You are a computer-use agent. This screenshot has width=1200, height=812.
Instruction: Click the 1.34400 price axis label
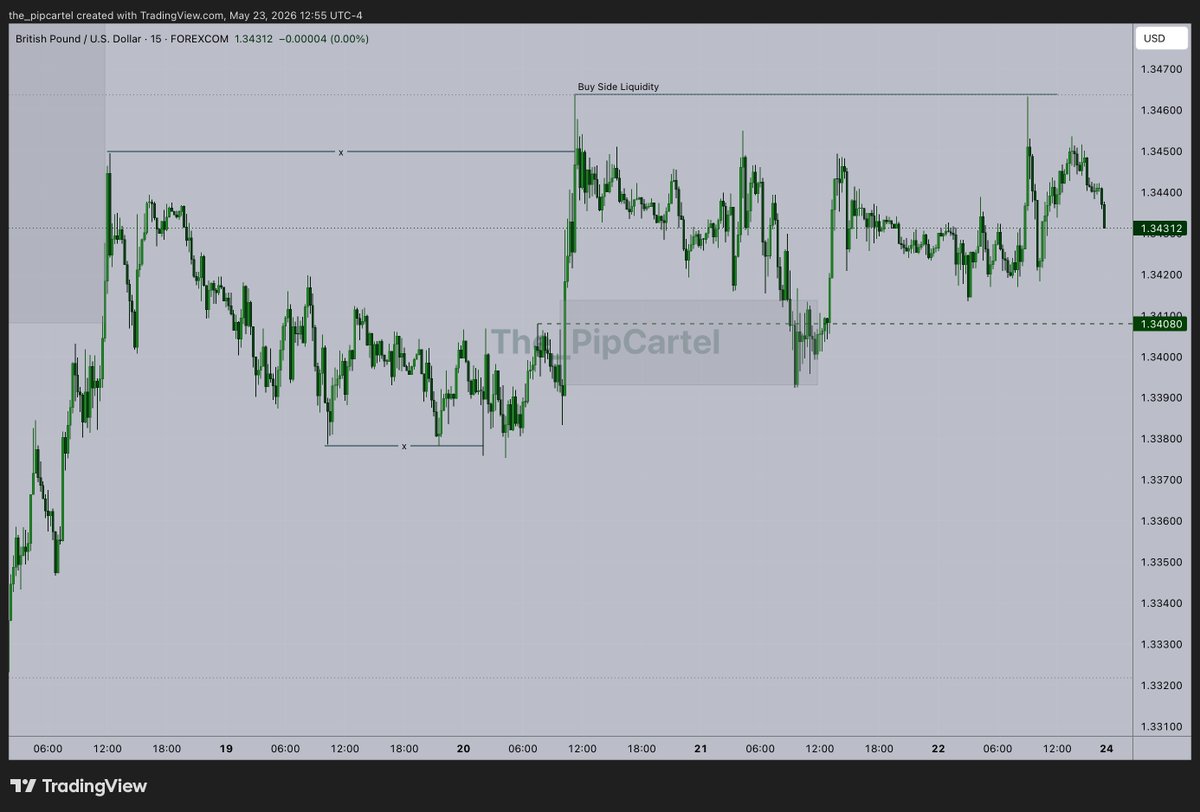click(x=1159, y=192)
